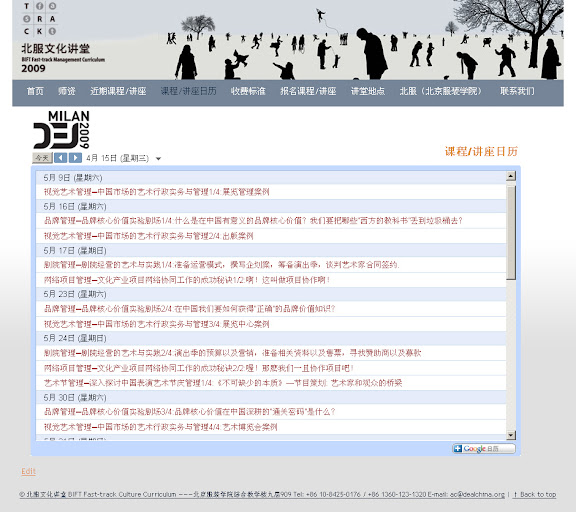Open the 联系我们 nav item
The width and height of the screenshot is (576, 512).
point(517,91)
